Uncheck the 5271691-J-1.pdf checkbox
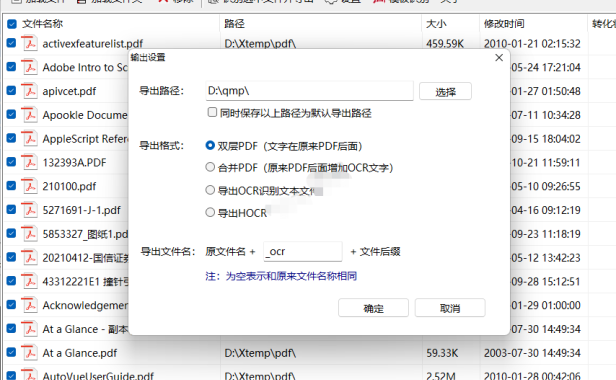This screenshot has width=616, height=380. (x=11, y=209)
